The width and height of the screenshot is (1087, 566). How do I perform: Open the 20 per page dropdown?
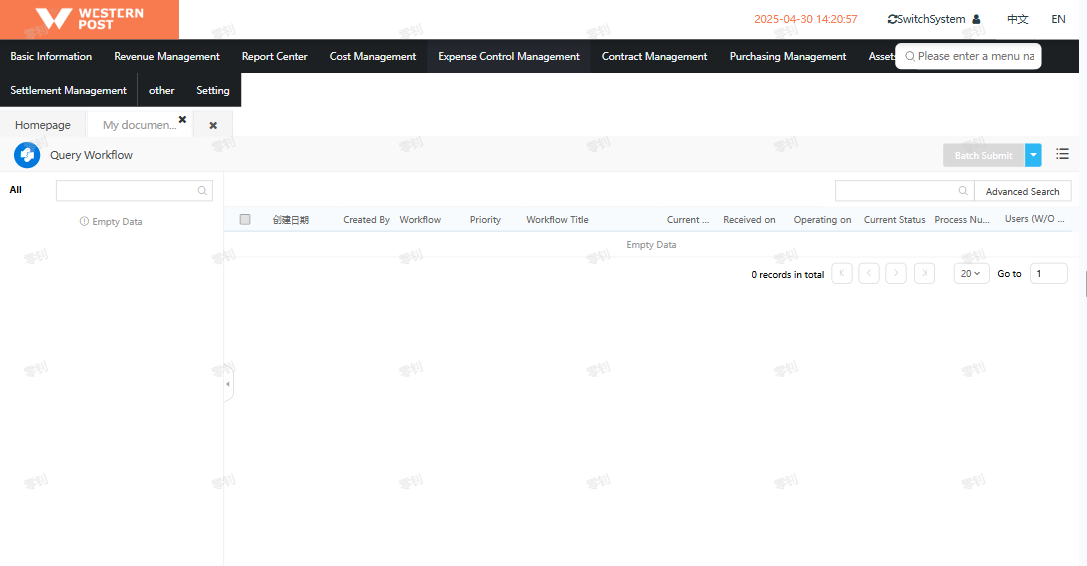pyautogui.click(x=971, y=273)
